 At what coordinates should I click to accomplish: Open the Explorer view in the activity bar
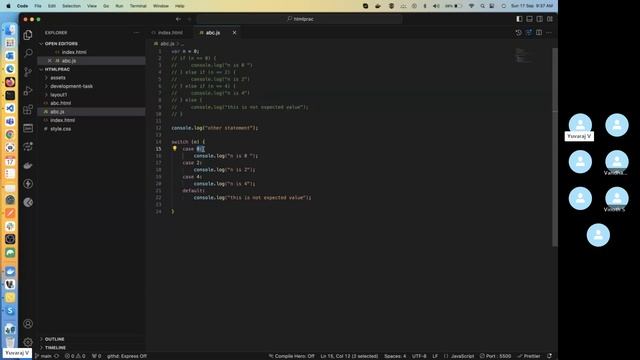tap(28, 35)
